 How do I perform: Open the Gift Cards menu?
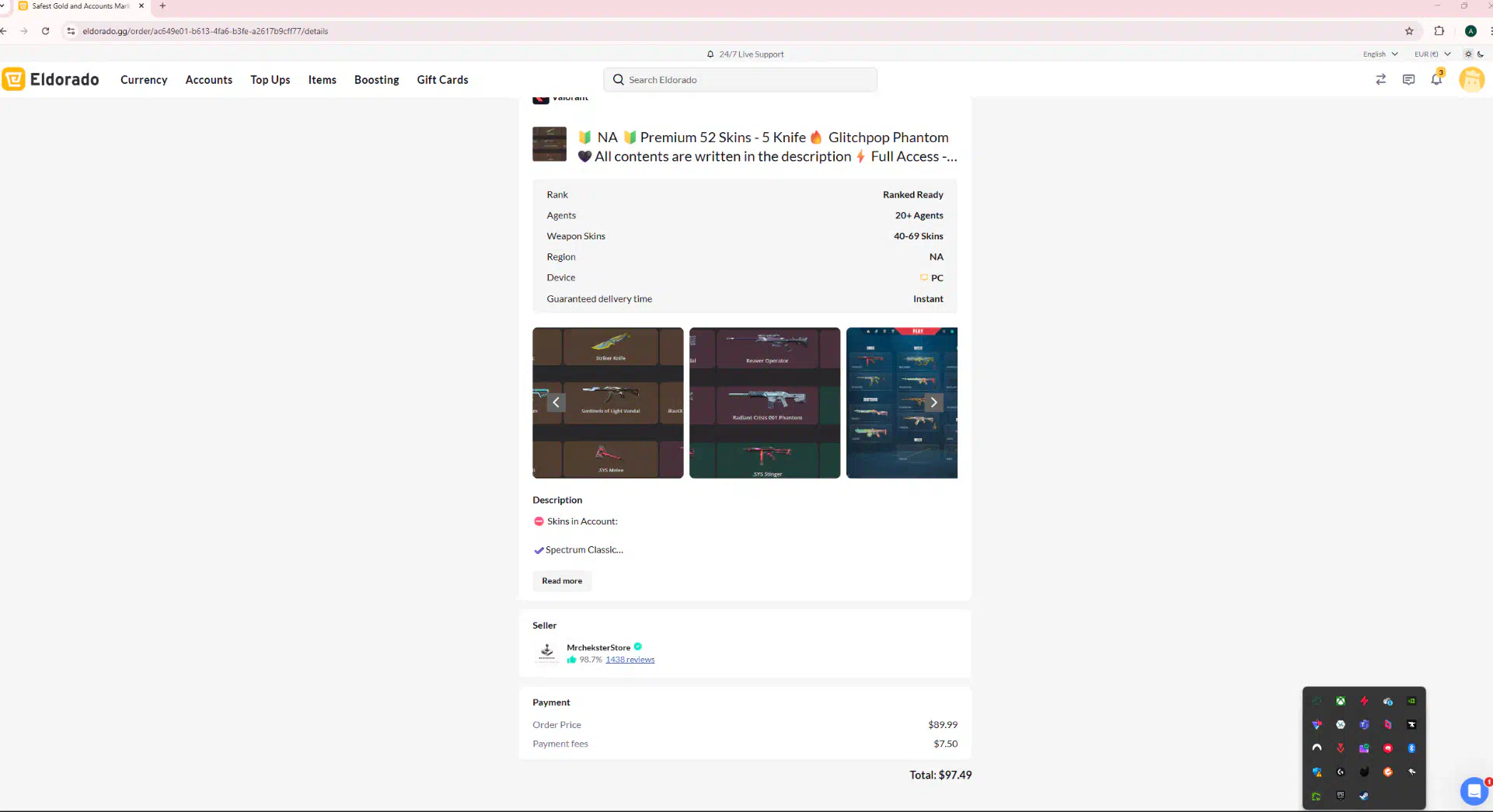pos(442,79)
